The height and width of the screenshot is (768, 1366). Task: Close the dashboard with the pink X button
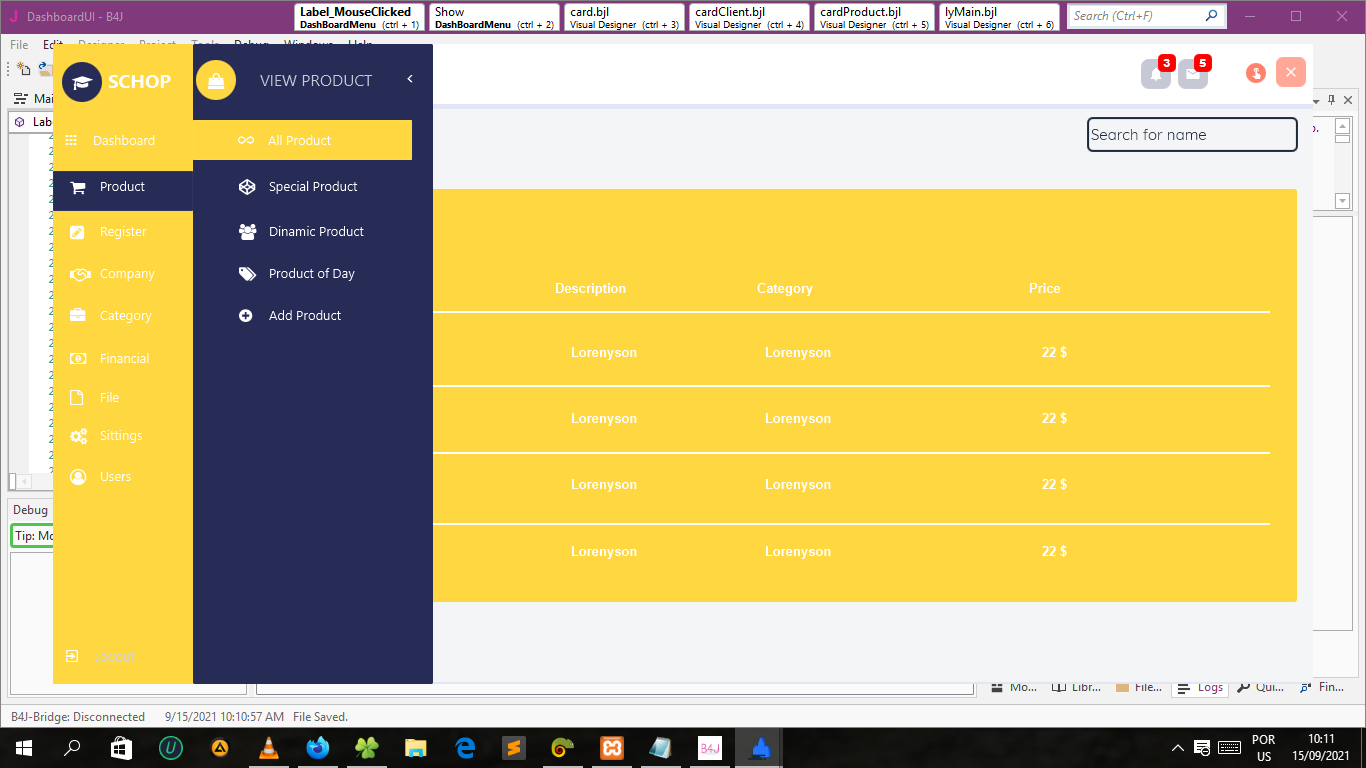(1291, 72)
